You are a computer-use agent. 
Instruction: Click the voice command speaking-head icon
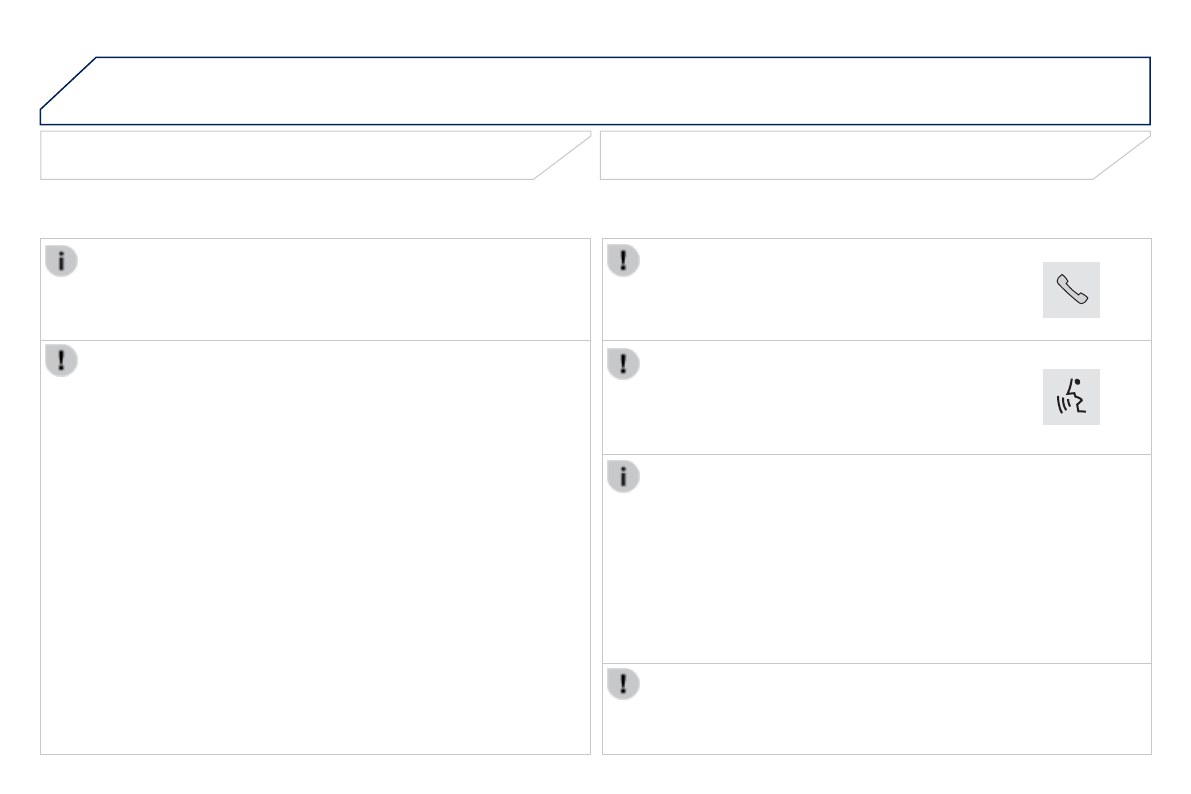coord(1071,396)
